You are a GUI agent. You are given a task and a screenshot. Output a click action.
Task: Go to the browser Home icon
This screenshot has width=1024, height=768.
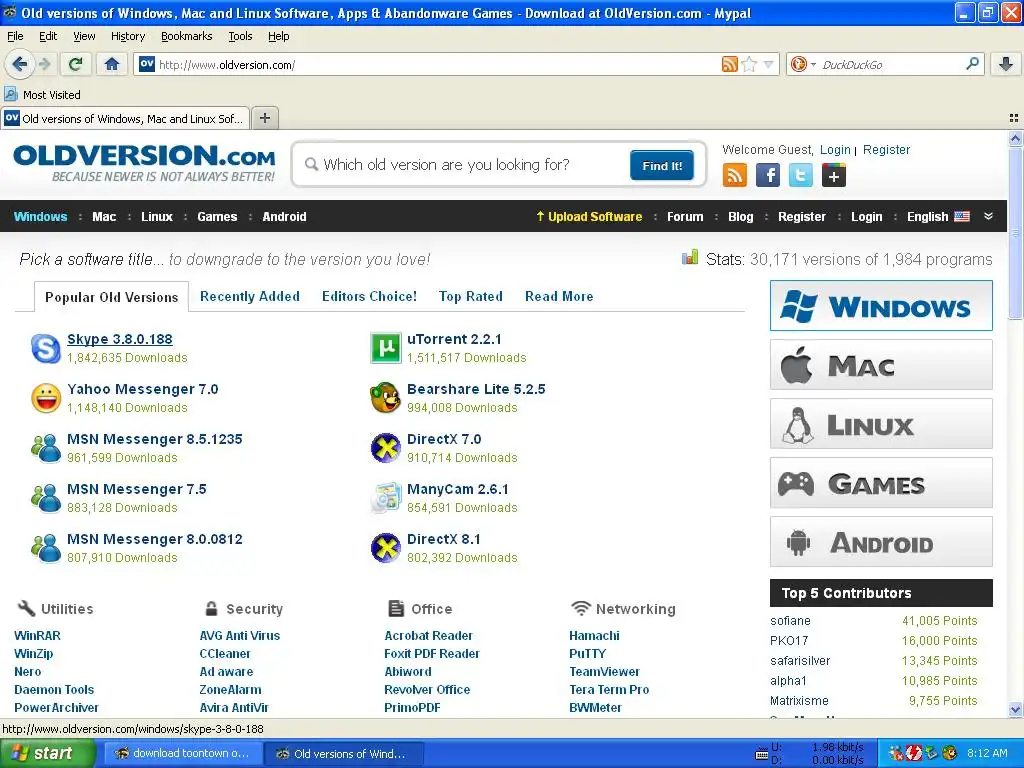112,64
